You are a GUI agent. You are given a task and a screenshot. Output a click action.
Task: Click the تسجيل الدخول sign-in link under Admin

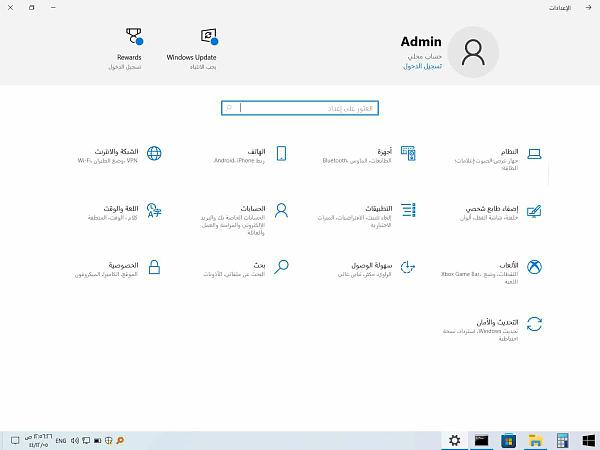tap(422, 66)
